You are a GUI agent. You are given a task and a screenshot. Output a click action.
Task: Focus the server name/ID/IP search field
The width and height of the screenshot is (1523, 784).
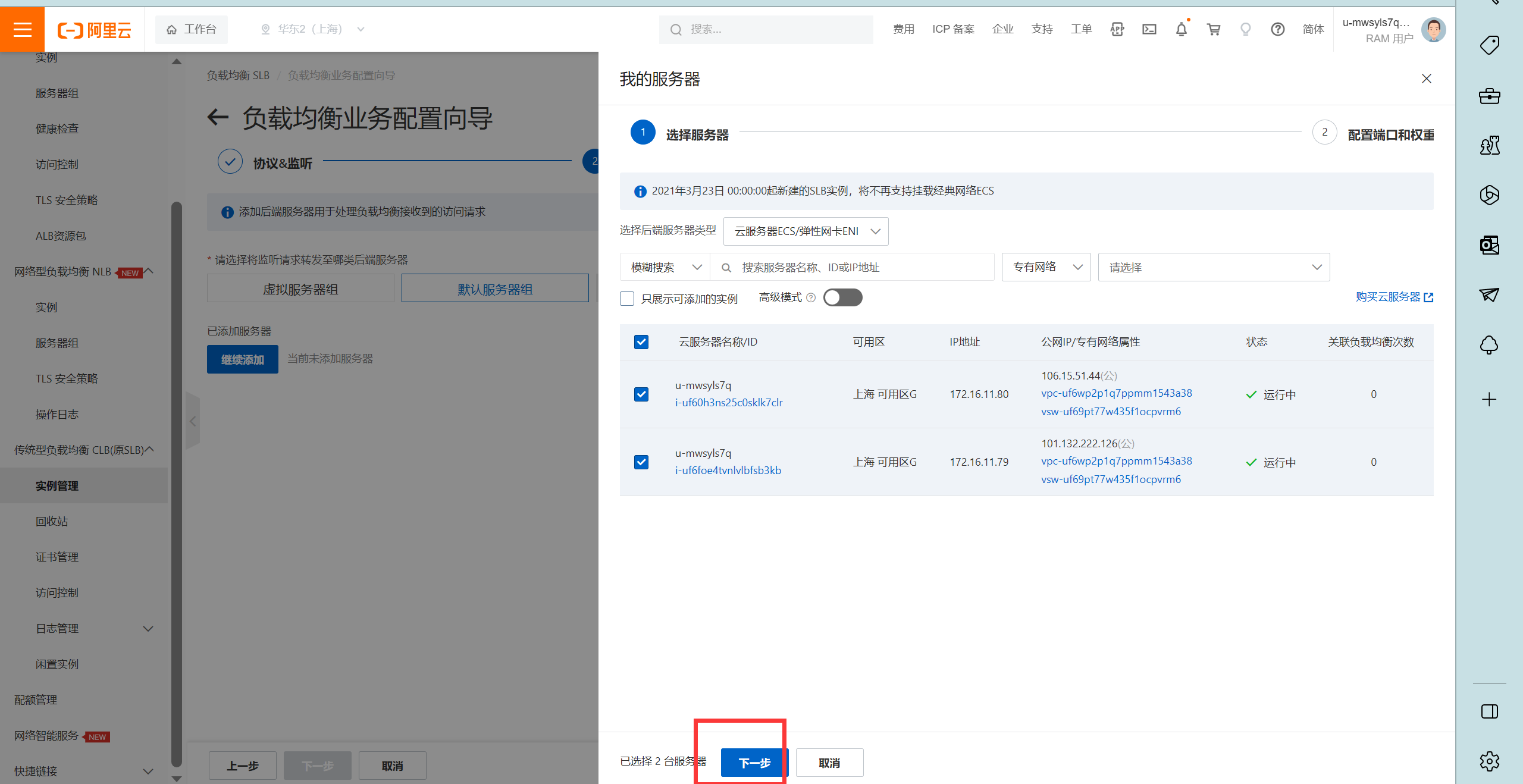853,267
